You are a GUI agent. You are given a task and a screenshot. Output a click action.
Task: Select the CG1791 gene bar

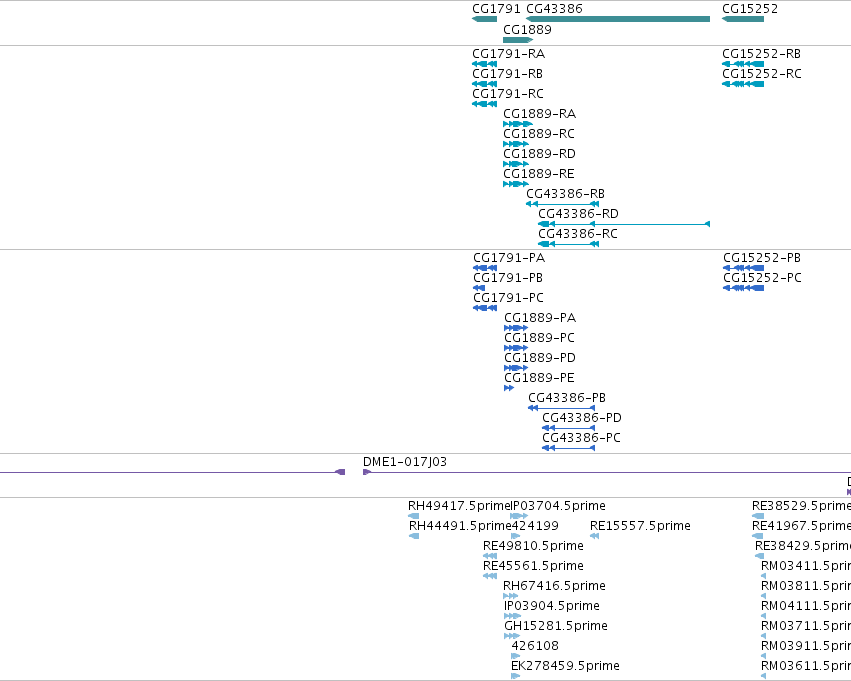click(x=485, y=19)
